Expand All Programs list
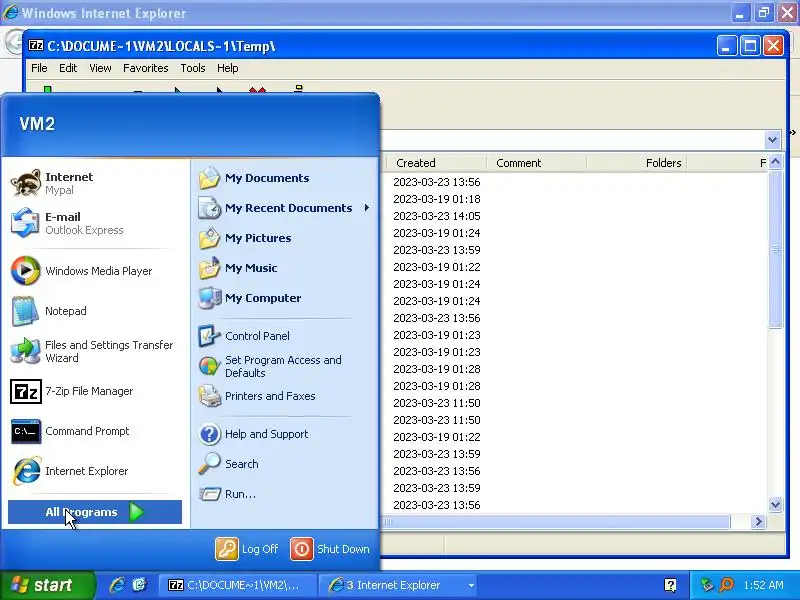800x600 pixels. click(95, 512)
